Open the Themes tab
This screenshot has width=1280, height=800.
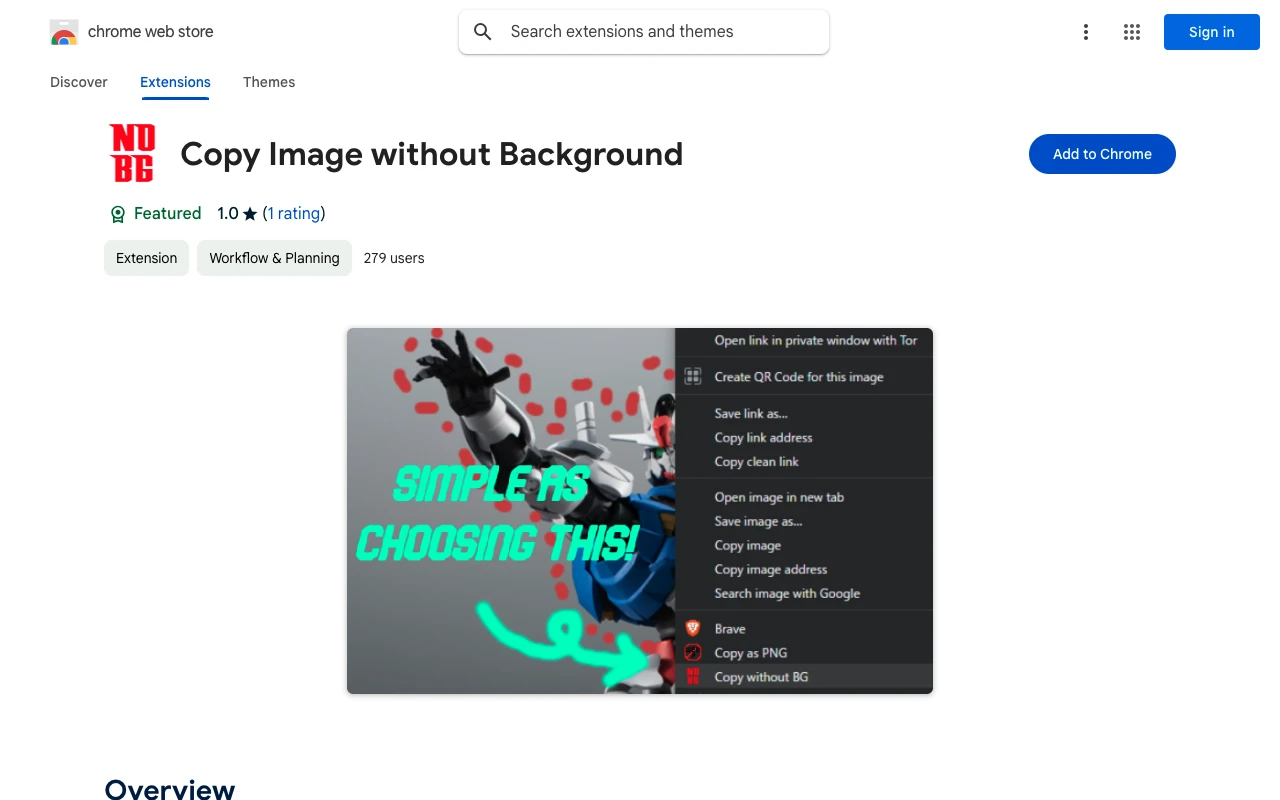point(269,82)
